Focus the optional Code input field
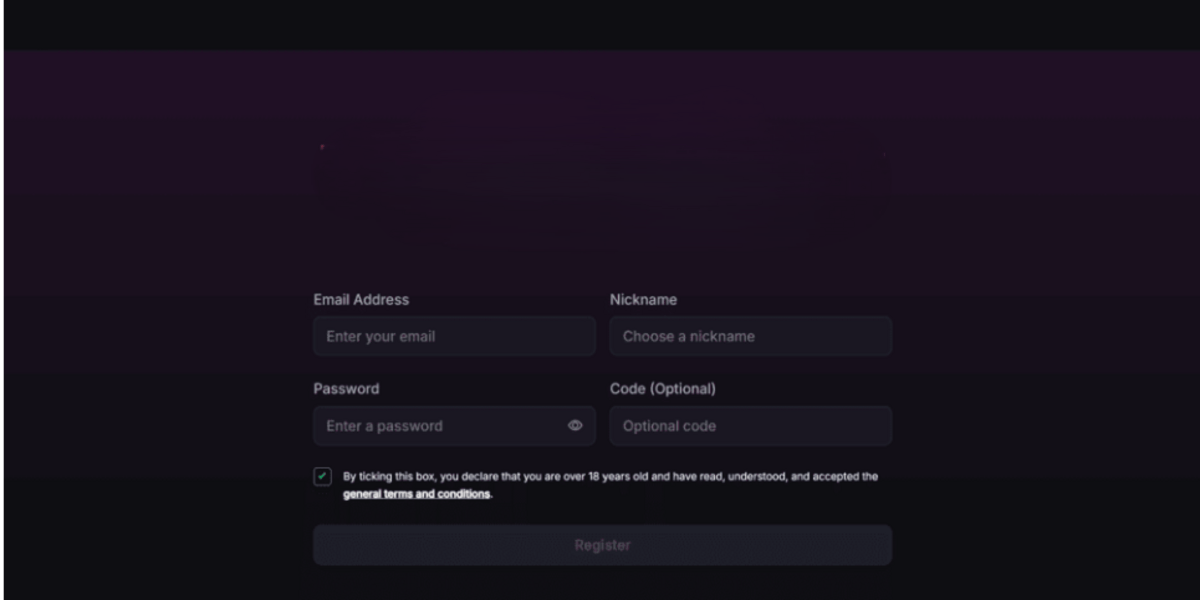The height and width of the screenshot is (600, 1200). tap(750, 426)
